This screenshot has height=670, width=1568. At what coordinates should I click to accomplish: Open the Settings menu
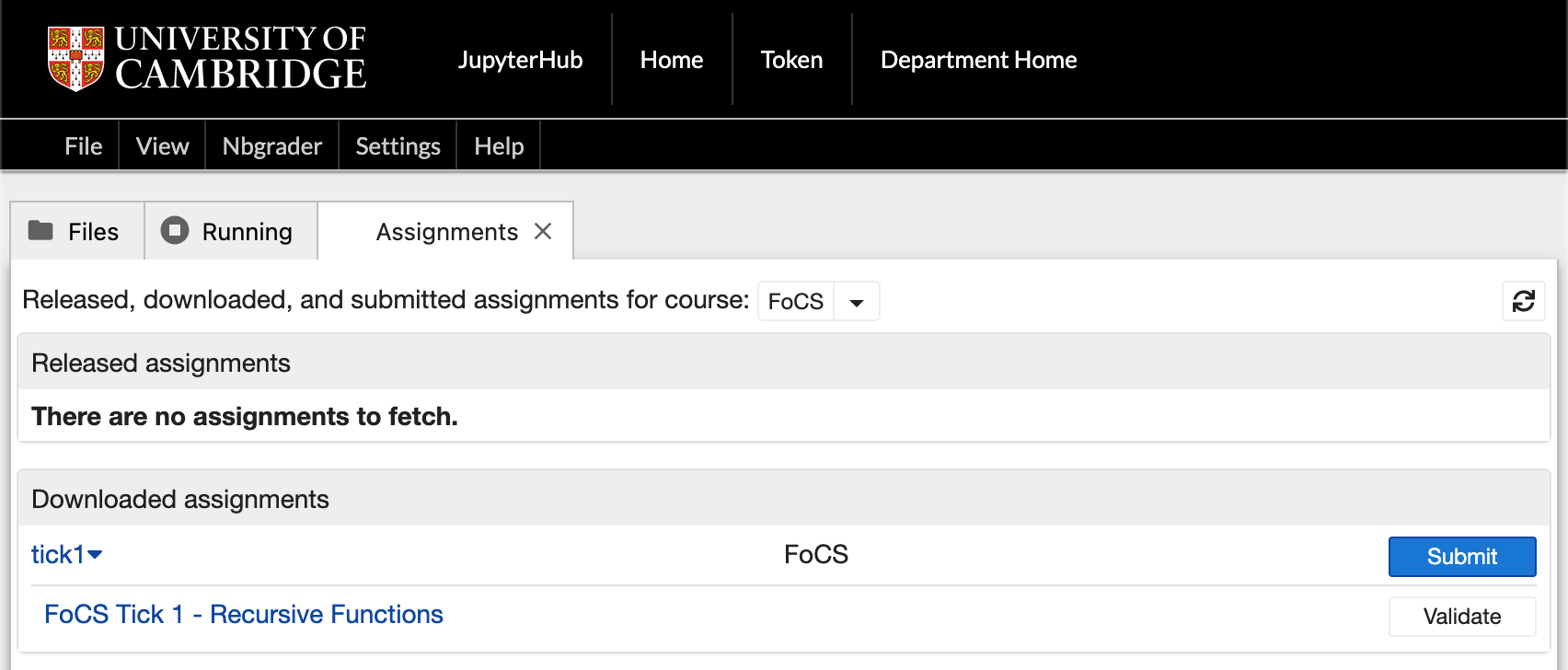(x=398, y=146)
